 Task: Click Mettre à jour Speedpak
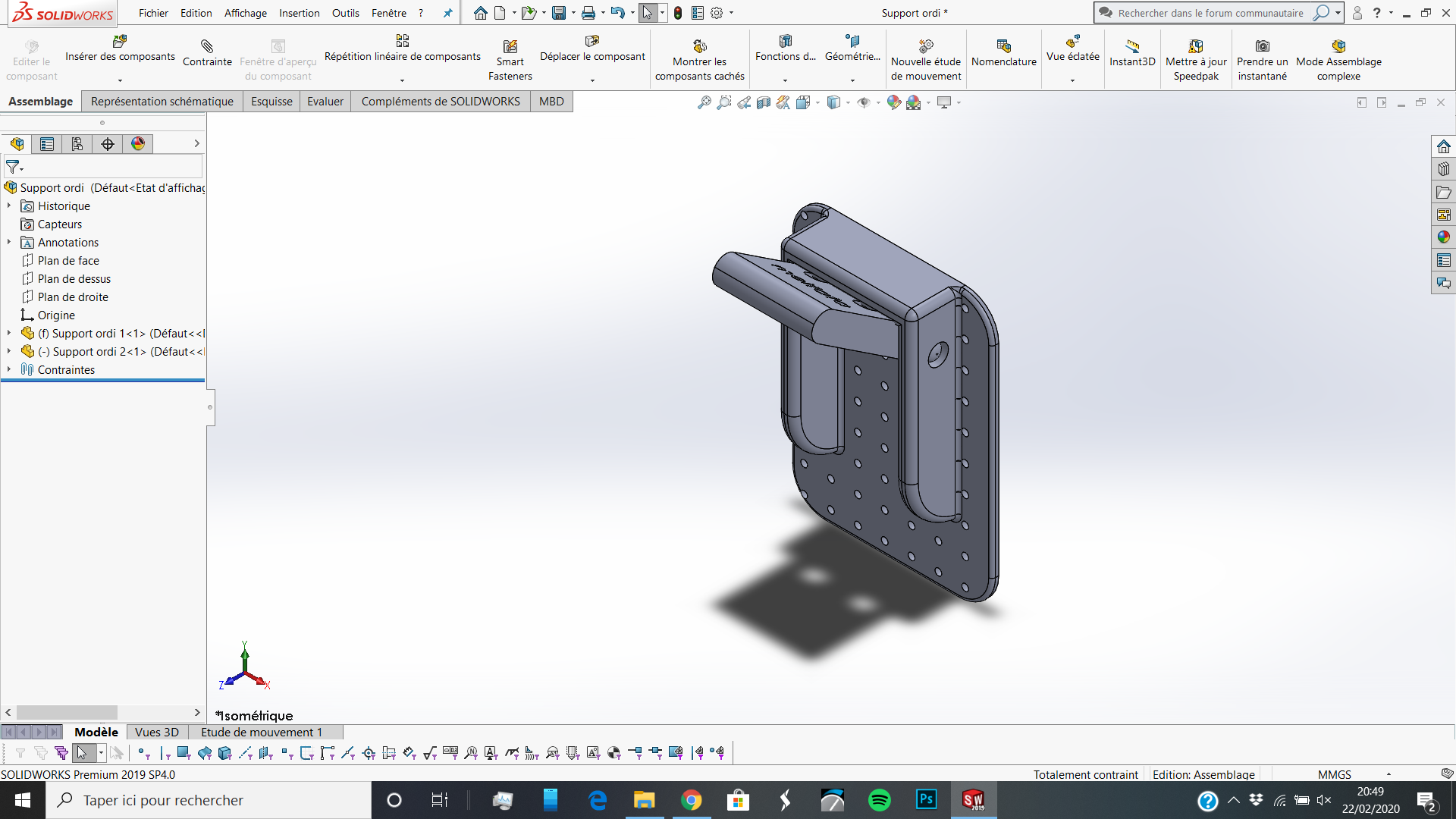click(1196, 60)
